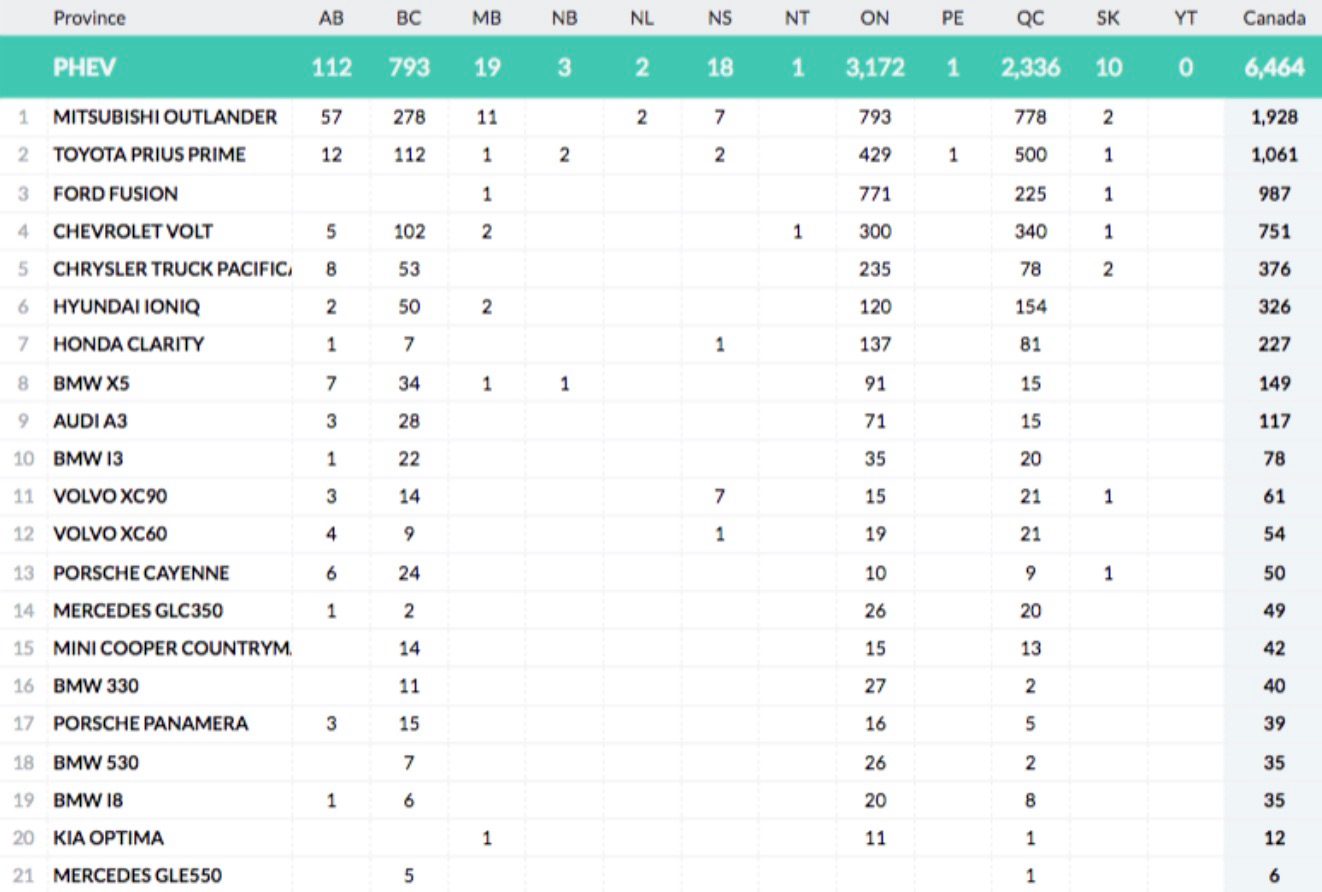This screenshot has height=892, width=1322.
Task: Click Honda Clarity Ontario value 137
Action: [x=875, y=344]
